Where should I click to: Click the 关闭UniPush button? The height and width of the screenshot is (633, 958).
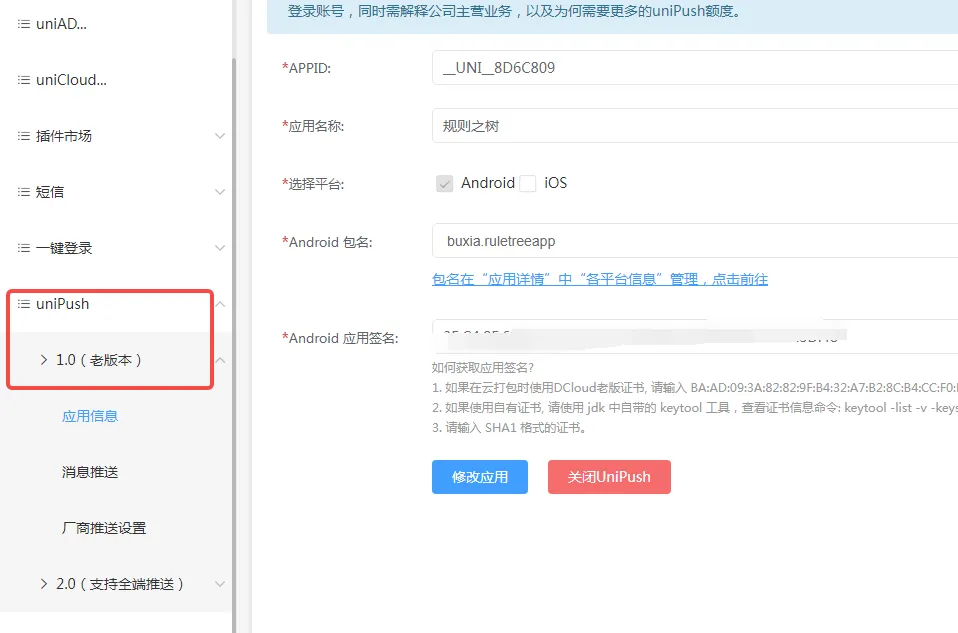[609, 477]
